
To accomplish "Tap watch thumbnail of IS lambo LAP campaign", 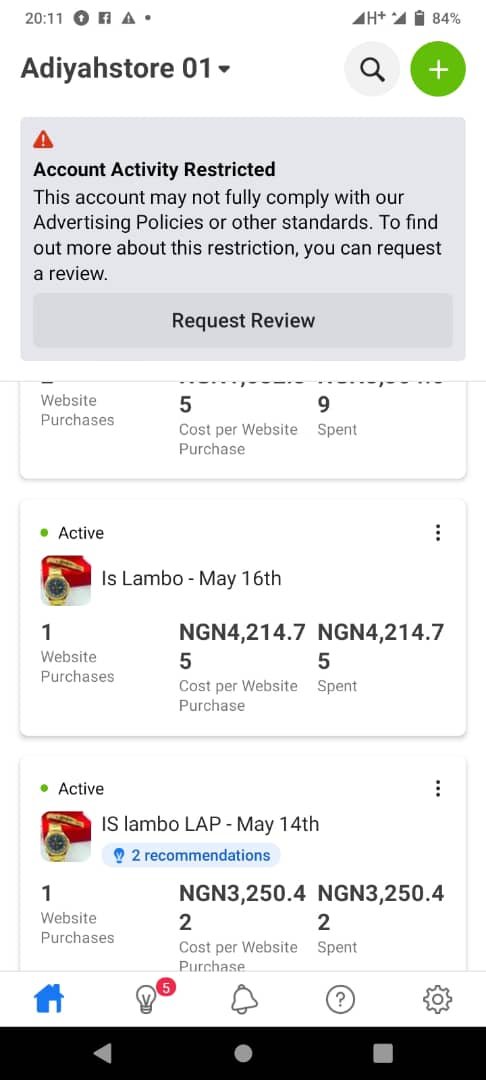I will (66, 836).
